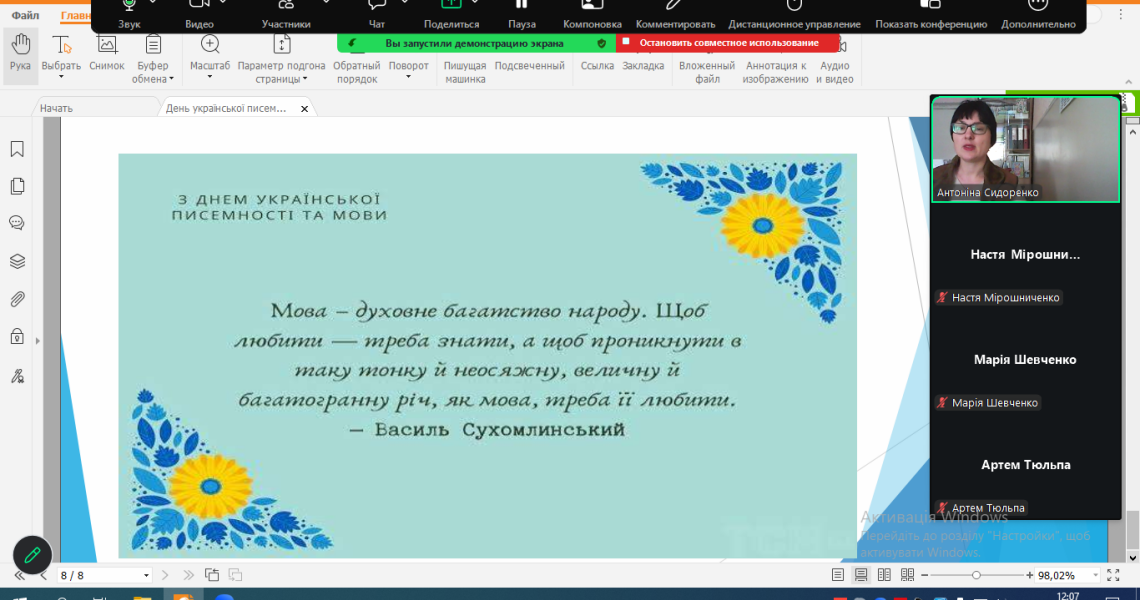Open the layers panel in left sidebar

(x=17, y=261)
